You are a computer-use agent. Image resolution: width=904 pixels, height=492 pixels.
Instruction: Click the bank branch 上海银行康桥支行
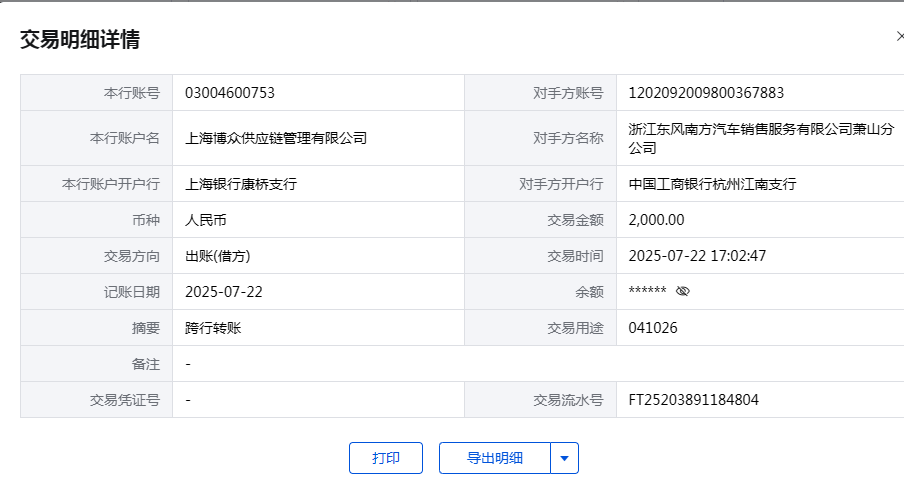click(242, 184)
